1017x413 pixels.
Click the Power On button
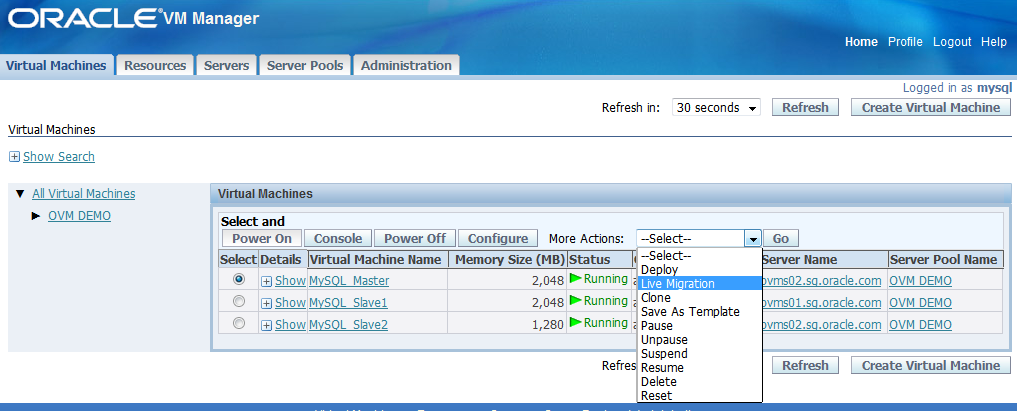(x=262, y=239)
